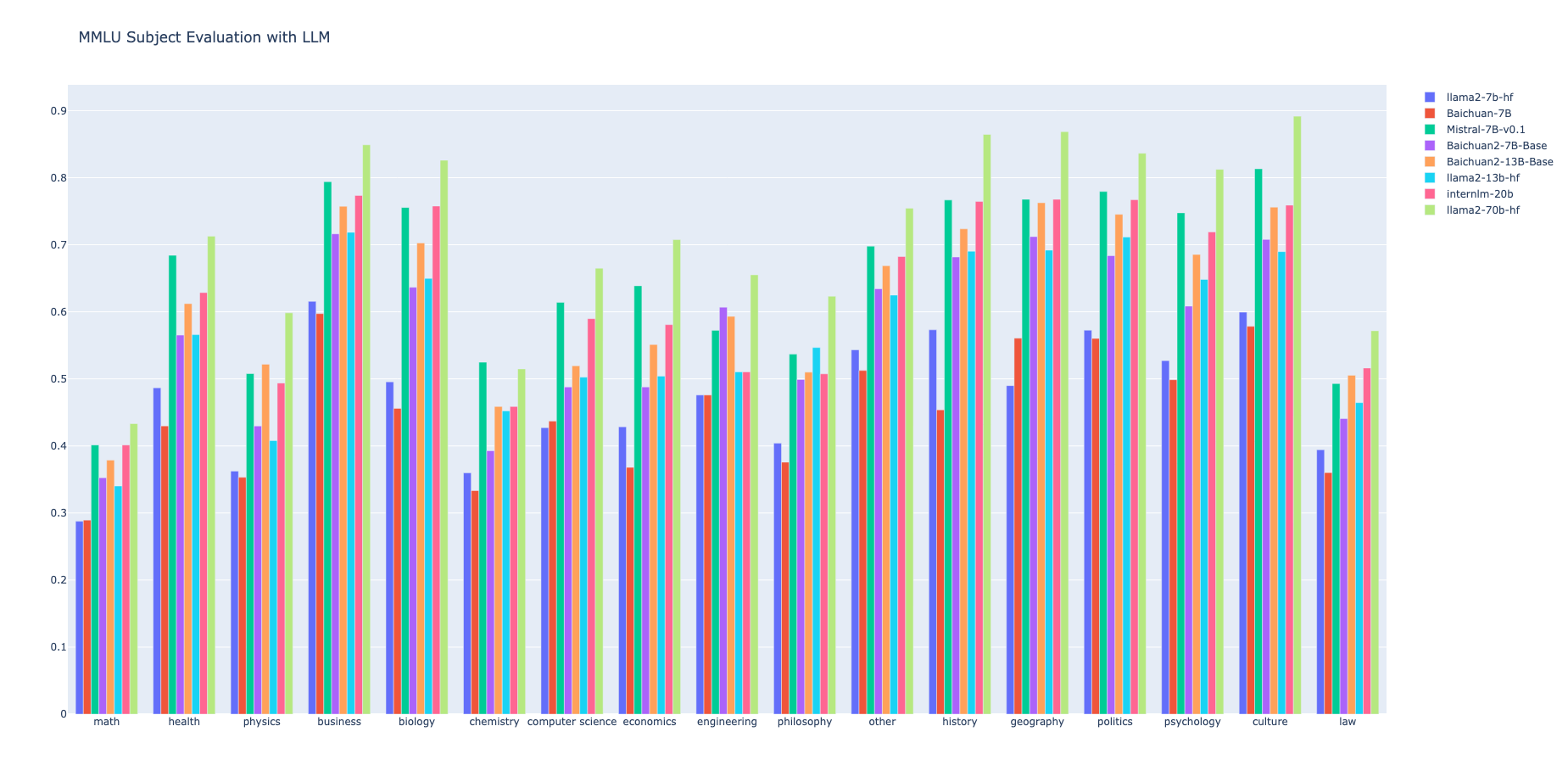The height and width of the screenshot is (782, 1568).
Task: Click the 0 y-axis tick label
Action: [64, 714]
